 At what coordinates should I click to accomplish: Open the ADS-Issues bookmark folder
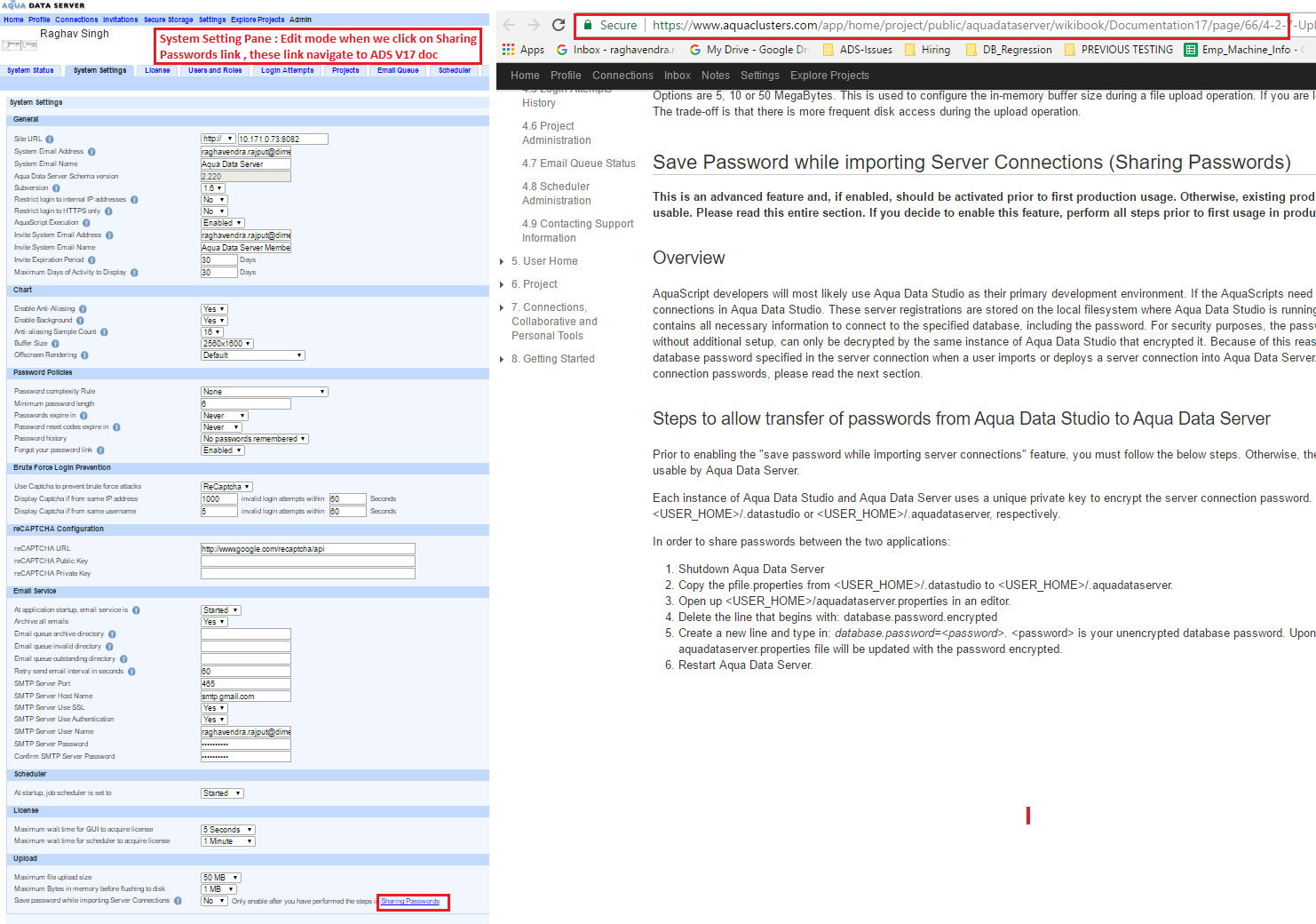858,50
